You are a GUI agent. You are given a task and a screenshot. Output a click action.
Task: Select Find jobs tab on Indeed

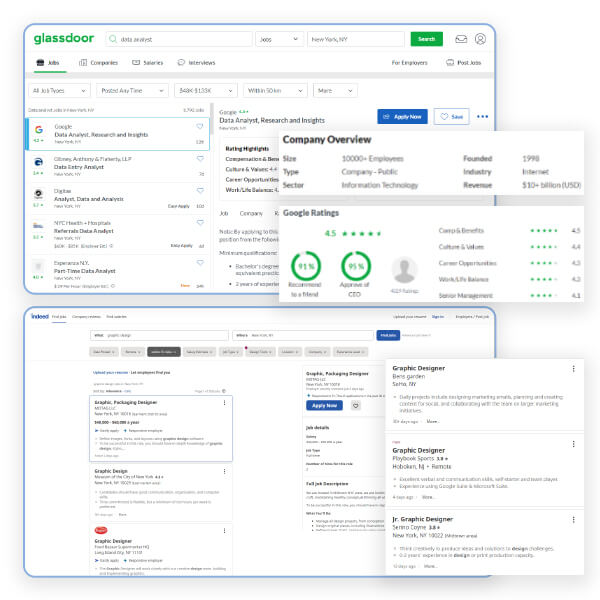tap(59, 316)
